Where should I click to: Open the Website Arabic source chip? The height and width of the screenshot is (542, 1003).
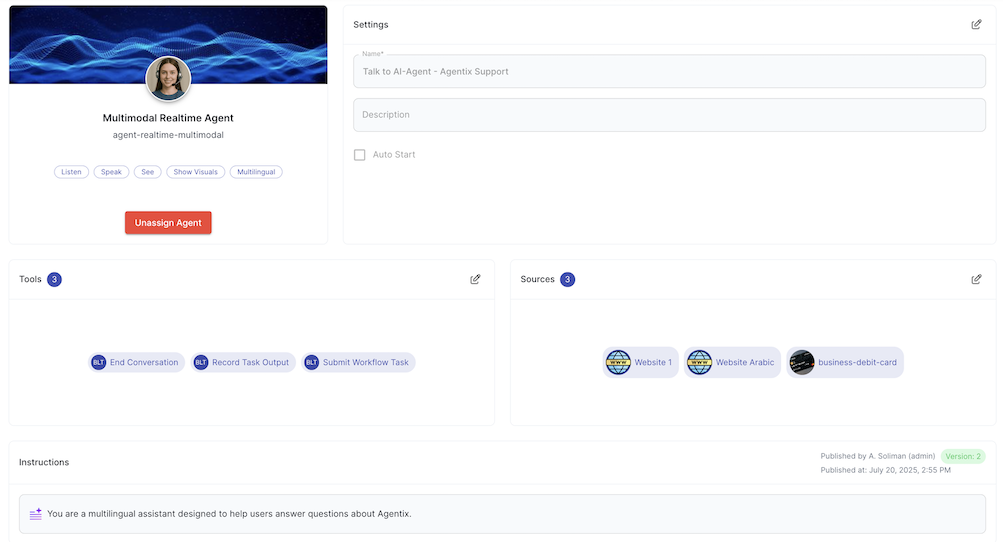click(732, 362)
